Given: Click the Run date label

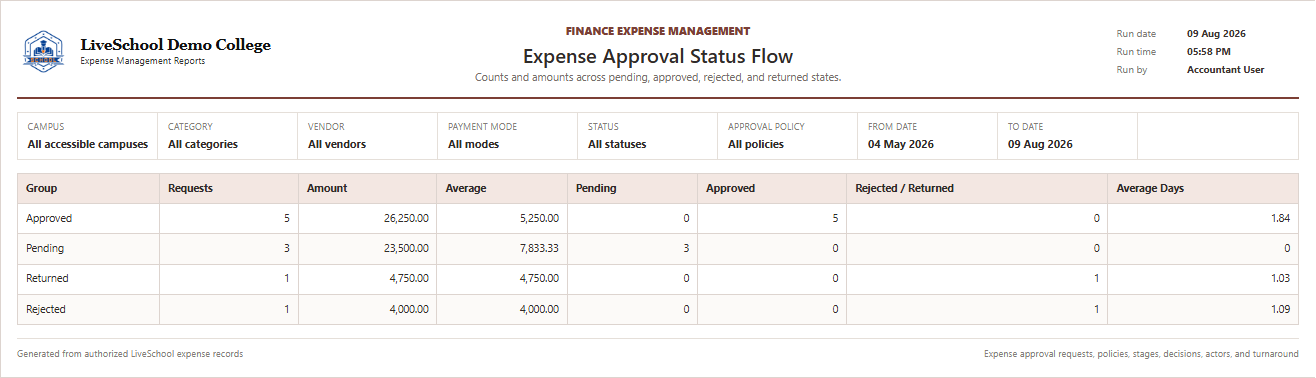Looking at the screenshot, I should coord(1136,33).
